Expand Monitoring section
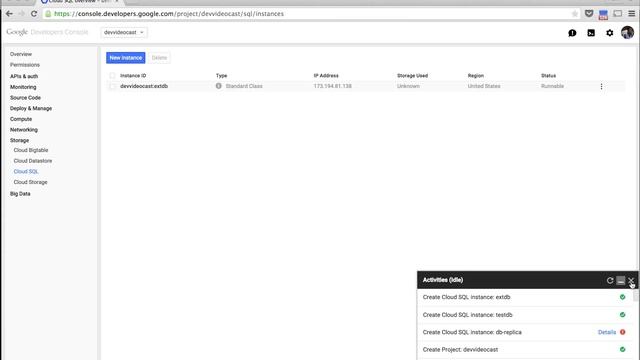 23,87
